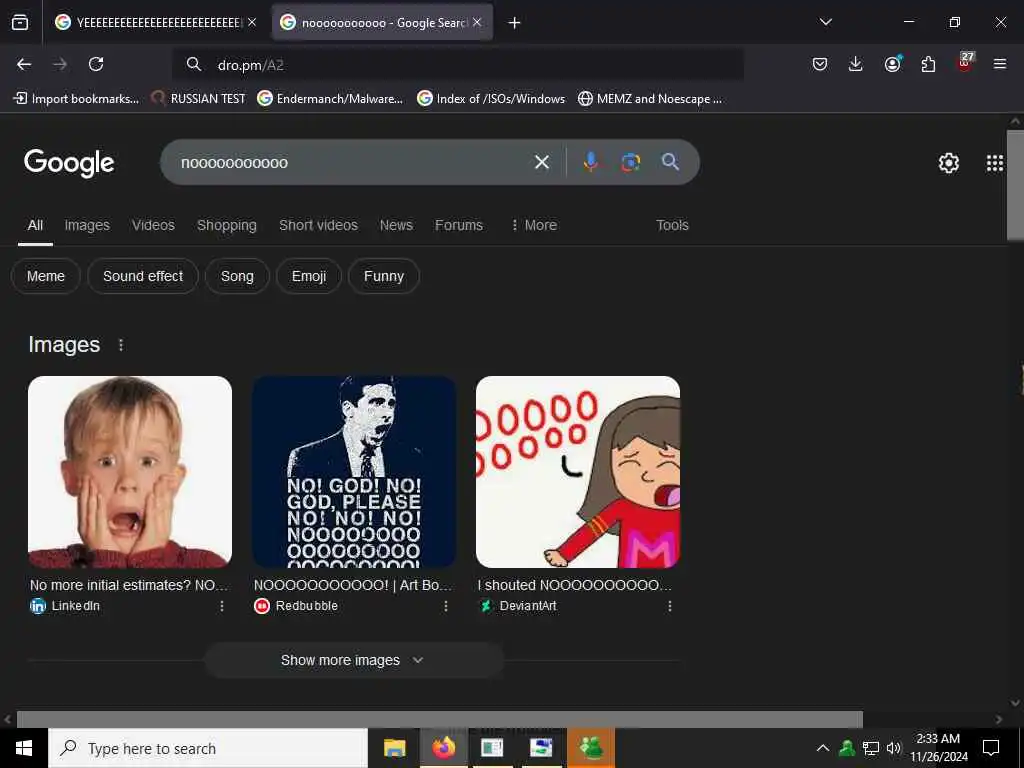Open NOOOOOOOOOOOO! Art Board link
This screenshot has width=1024, height=768.
tap(353, 585)
